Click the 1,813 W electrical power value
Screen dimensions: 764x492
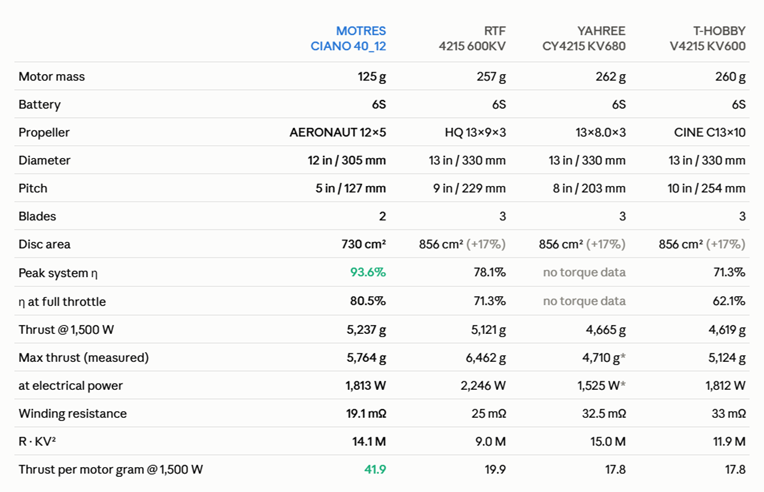click(x=366, y=386)
